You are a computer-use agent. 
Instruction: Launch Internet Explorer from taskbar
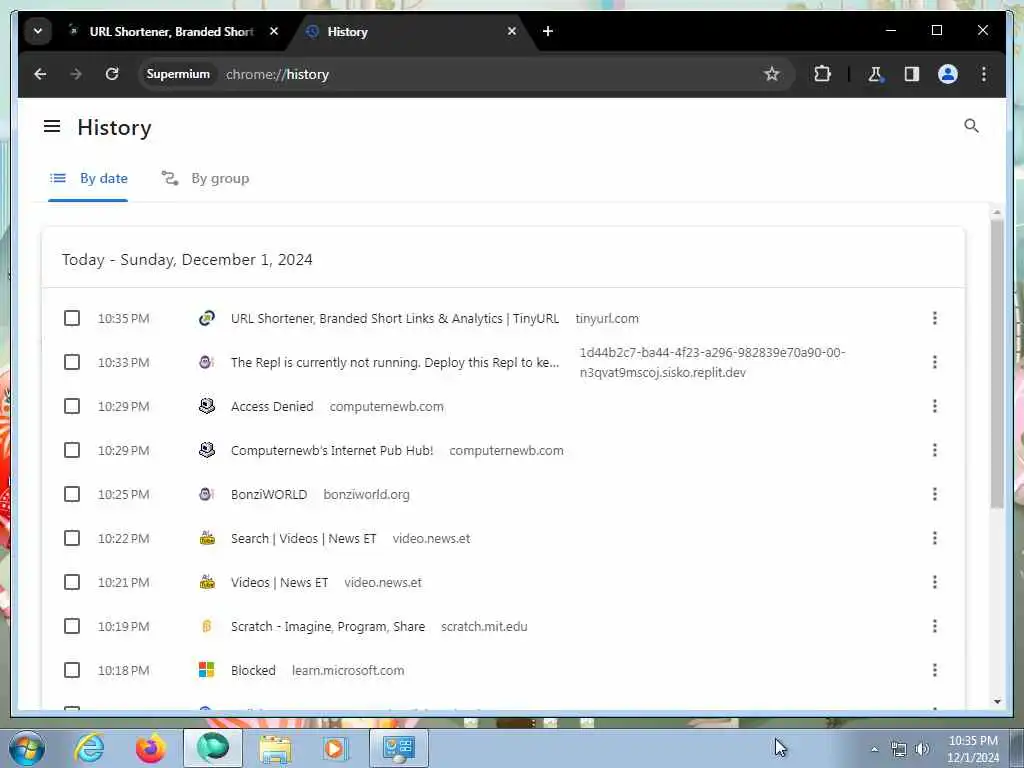(89, 748)
